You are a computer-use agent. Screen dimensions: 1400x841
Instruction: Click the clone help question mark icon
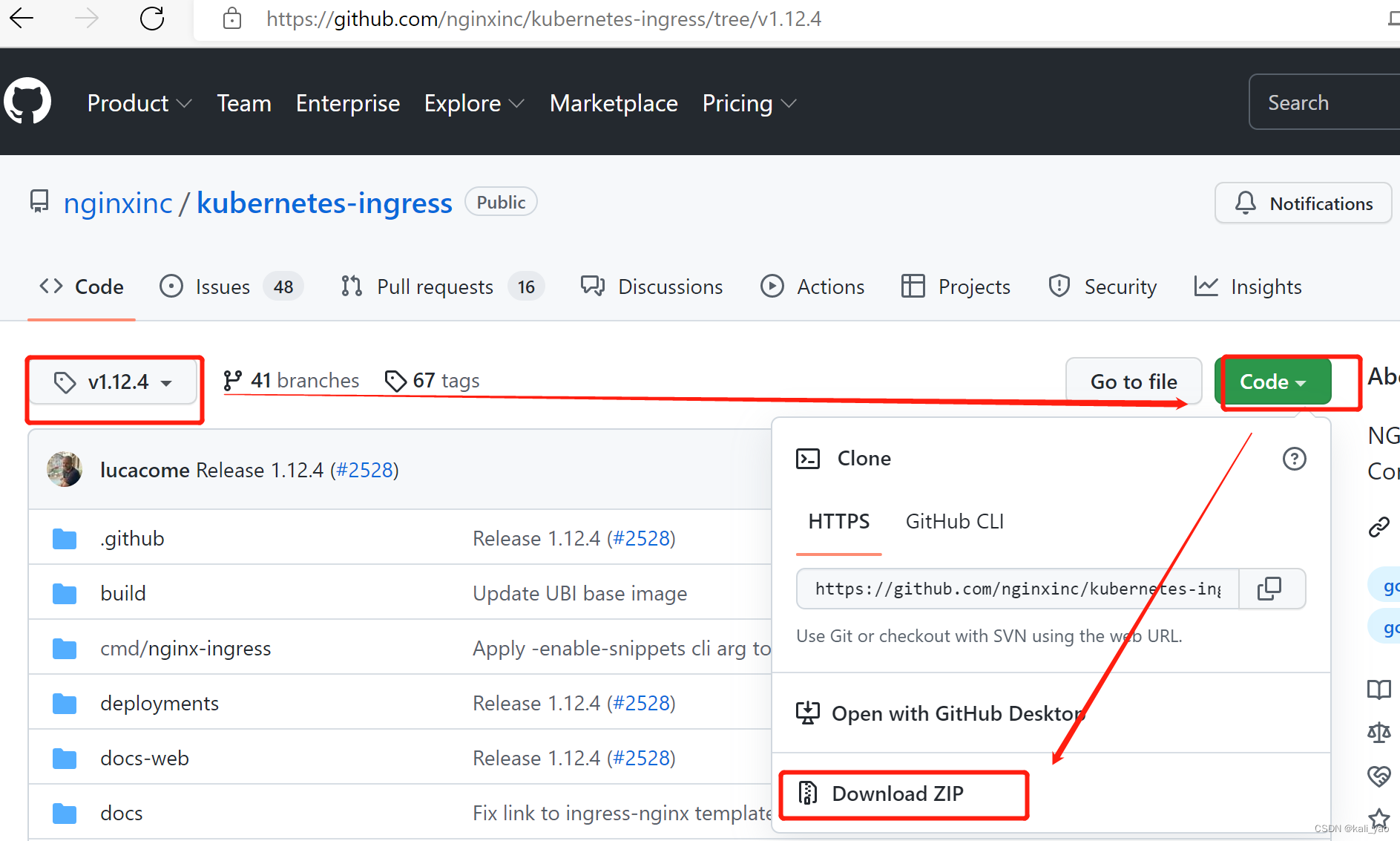click(1294, 459)
